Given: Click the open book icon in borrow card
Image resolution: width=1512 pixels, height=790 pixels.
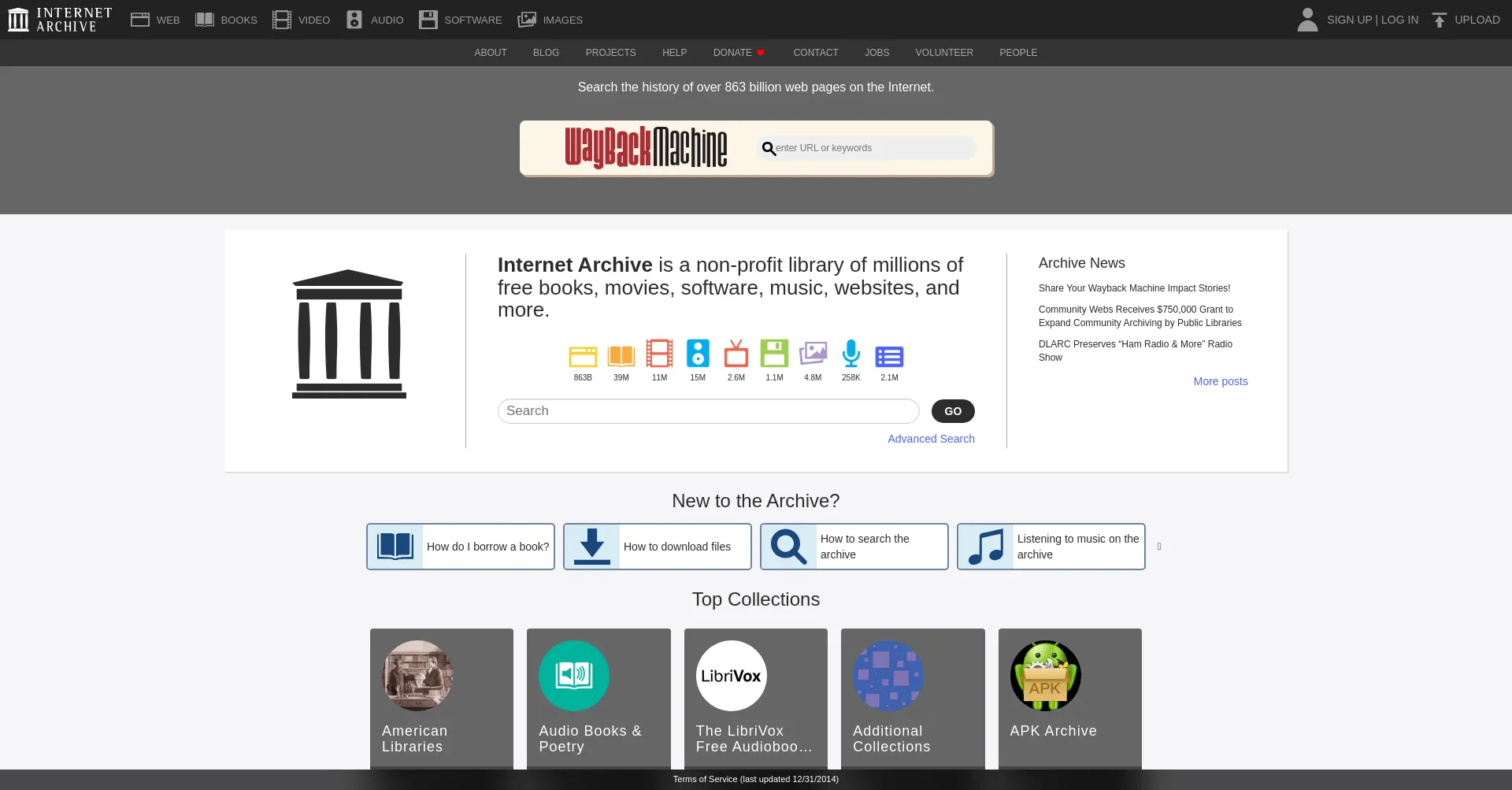Looking at the screenshot, I should click(395, 547).
